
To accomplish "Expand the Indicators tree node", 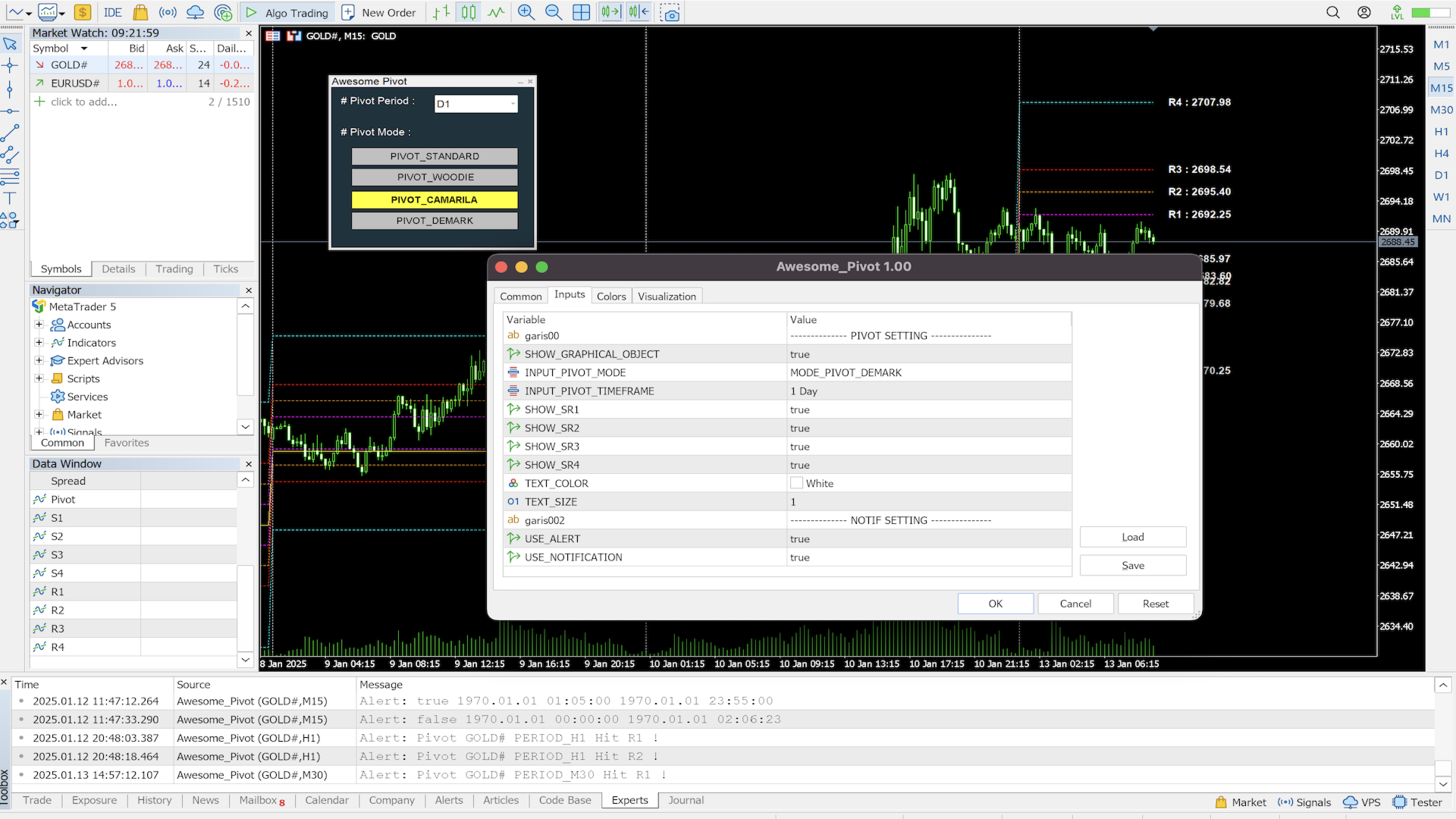I will (39, 343).
